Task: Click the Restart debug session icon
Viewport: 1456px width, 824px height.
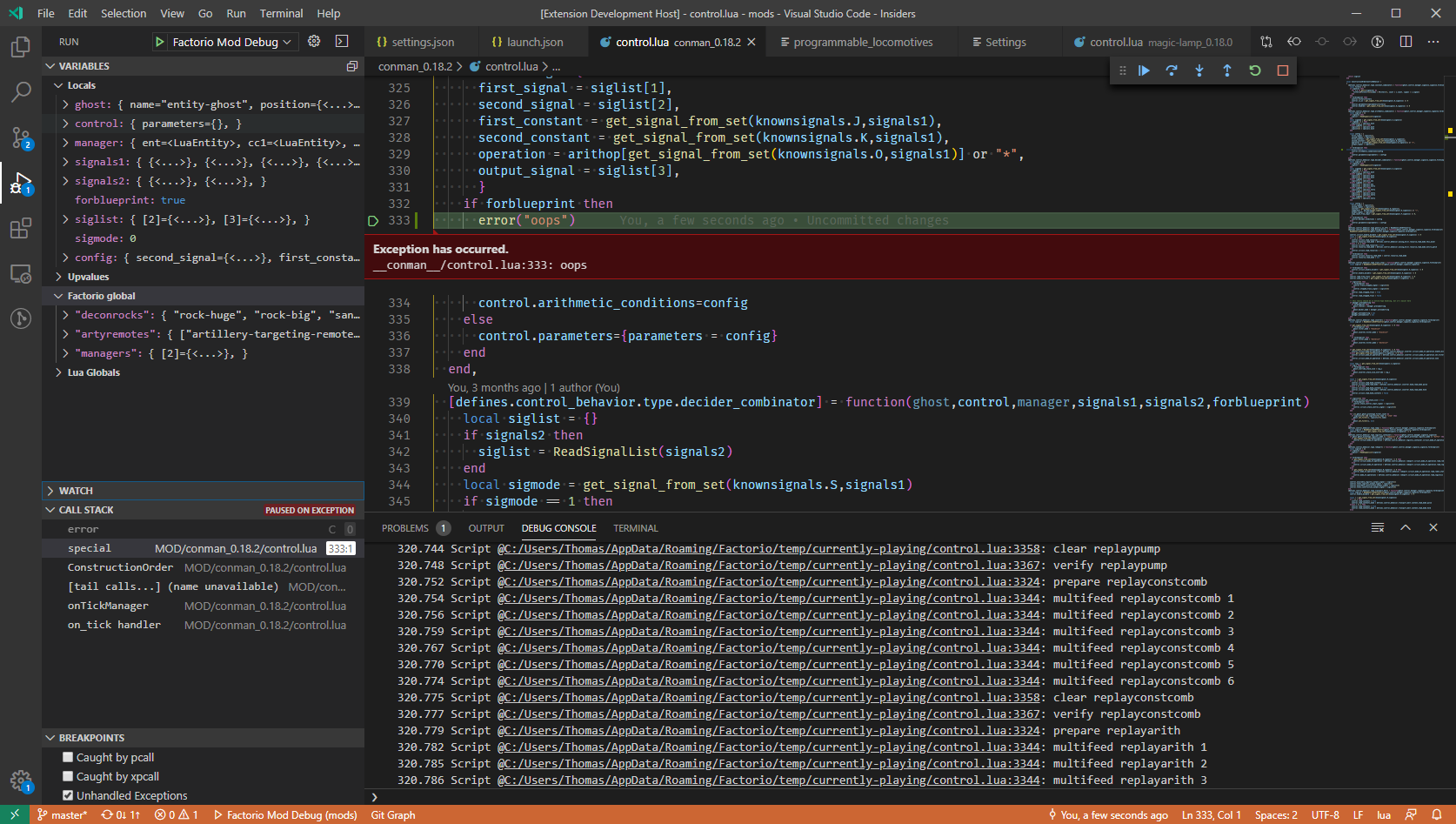Action: point(1255,70)
